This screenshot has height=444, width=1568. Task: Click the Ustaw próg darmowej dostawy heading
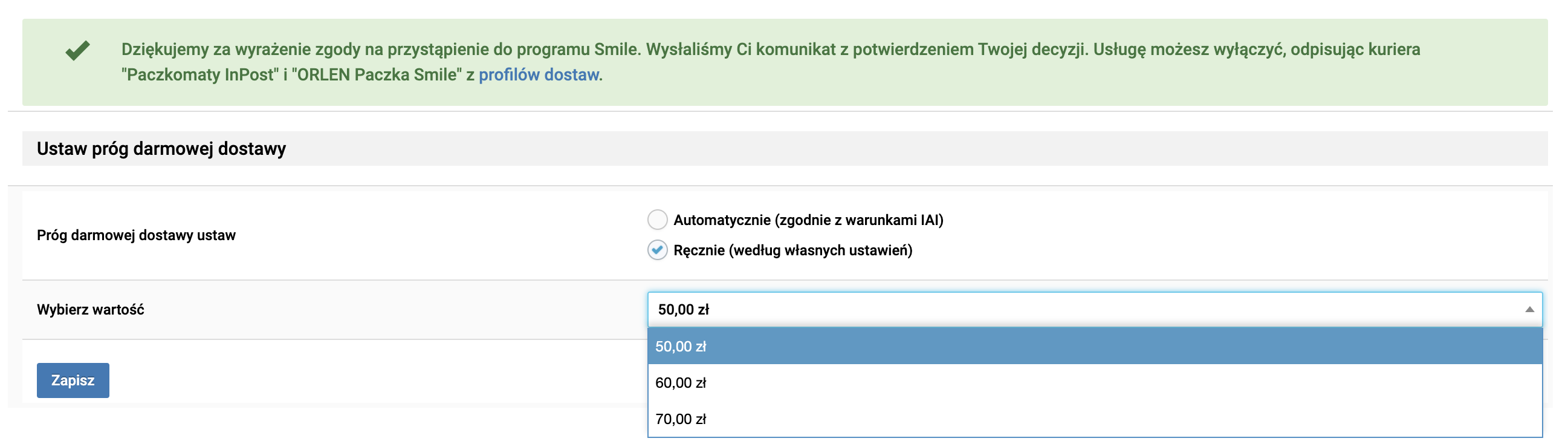tap(161, 148)
